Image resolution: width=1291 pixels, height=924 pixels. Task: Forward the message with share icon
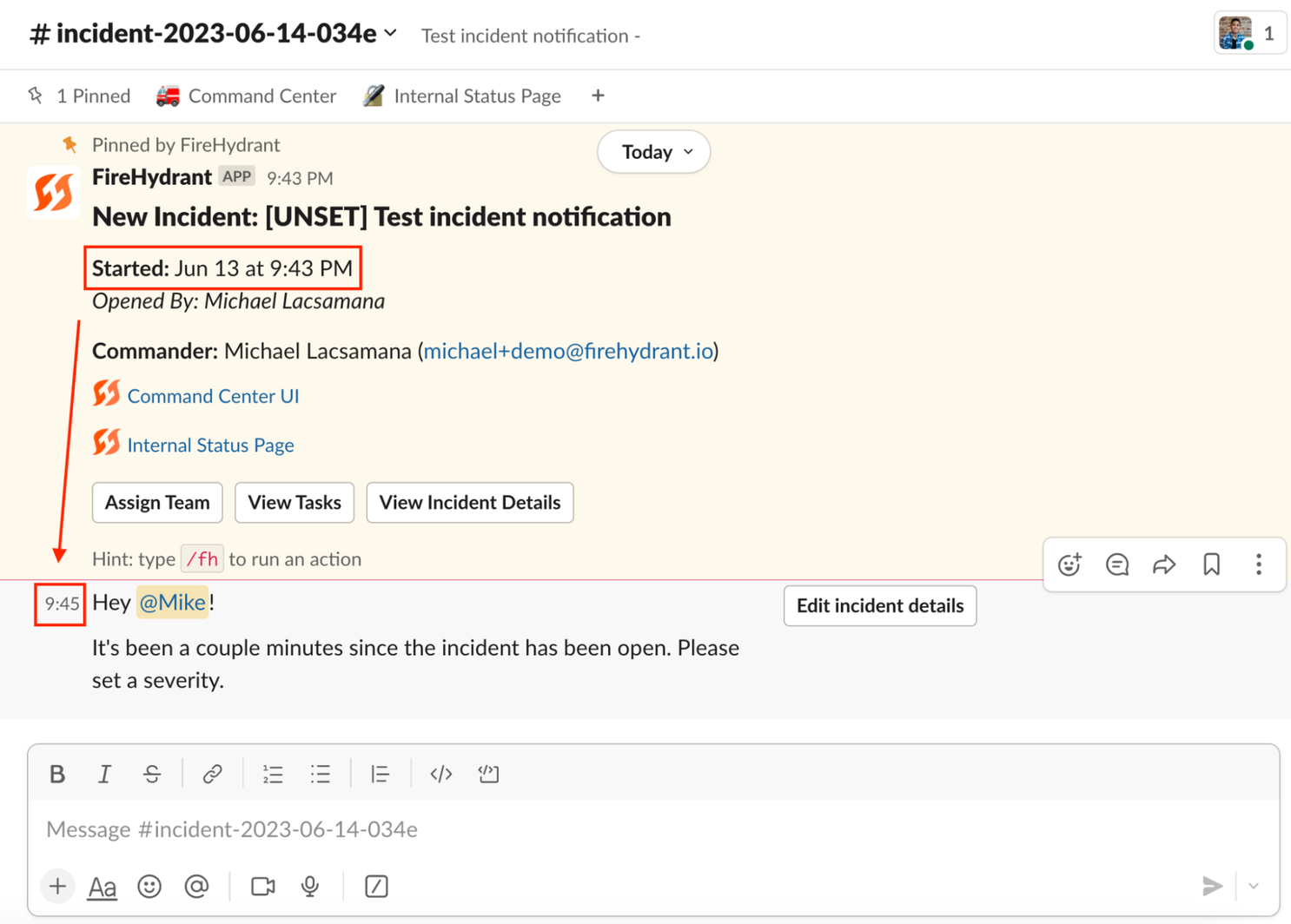[1164, 564]
